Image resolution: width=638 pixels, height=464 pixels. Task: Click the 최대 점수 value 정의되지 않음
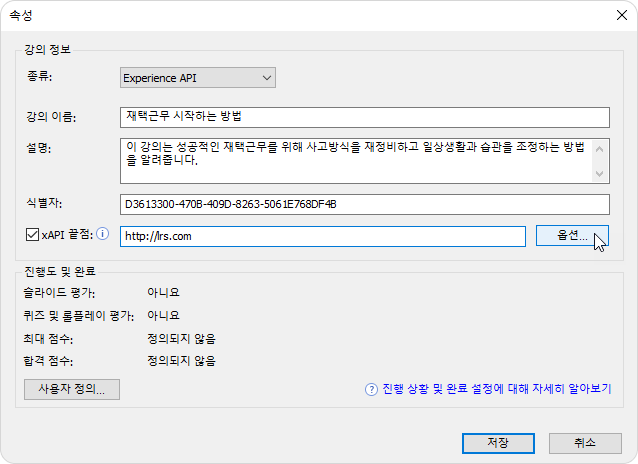click(x=181, y=339)
